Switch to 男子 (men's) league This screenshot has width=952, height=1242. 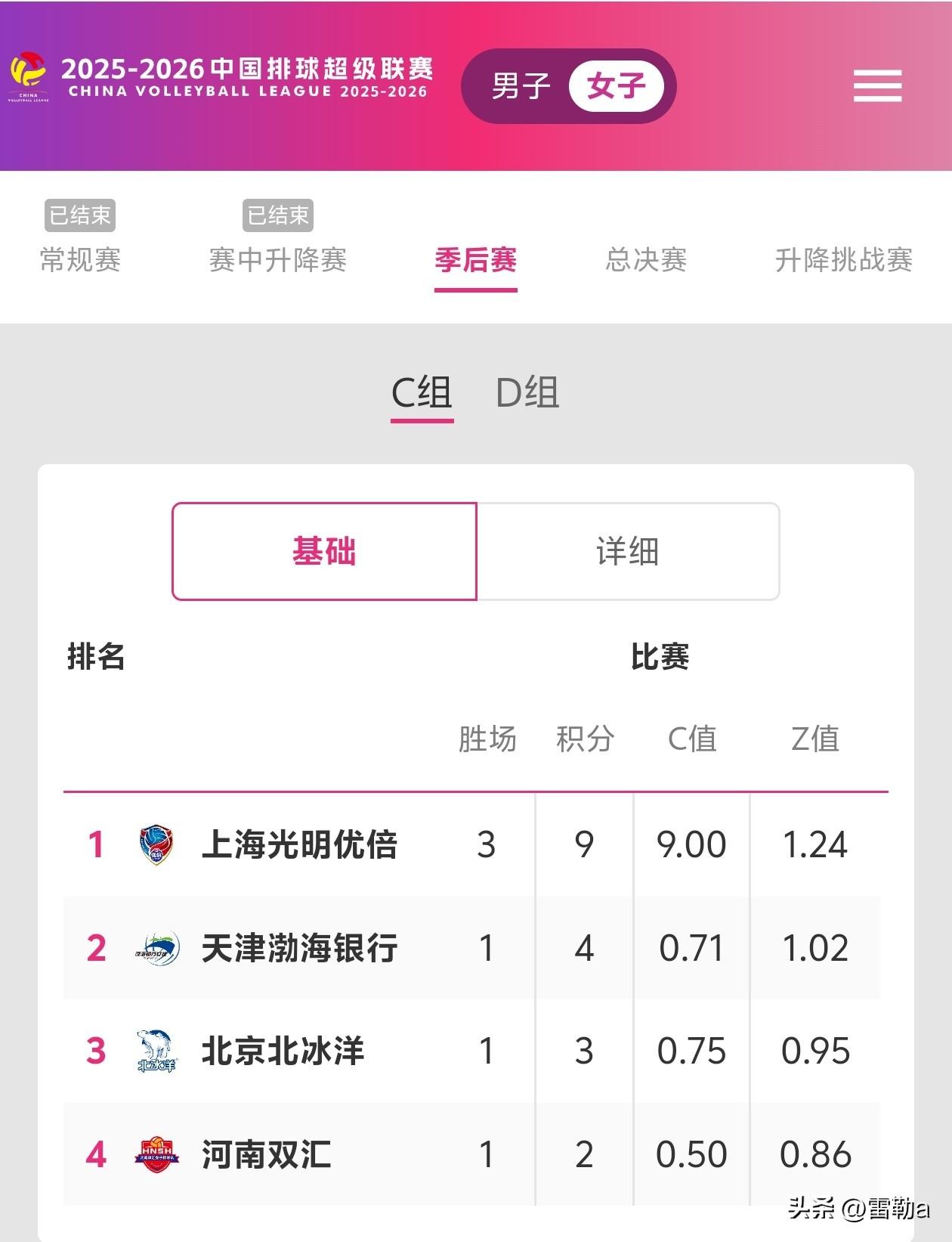(x=521, y=85)
